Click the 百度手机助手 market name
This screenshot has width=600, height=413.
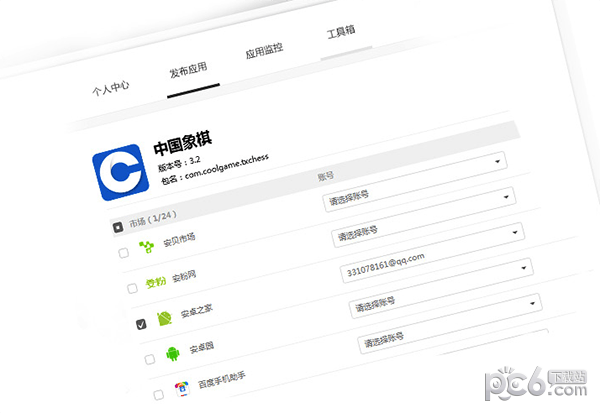(x=222, y=380)
